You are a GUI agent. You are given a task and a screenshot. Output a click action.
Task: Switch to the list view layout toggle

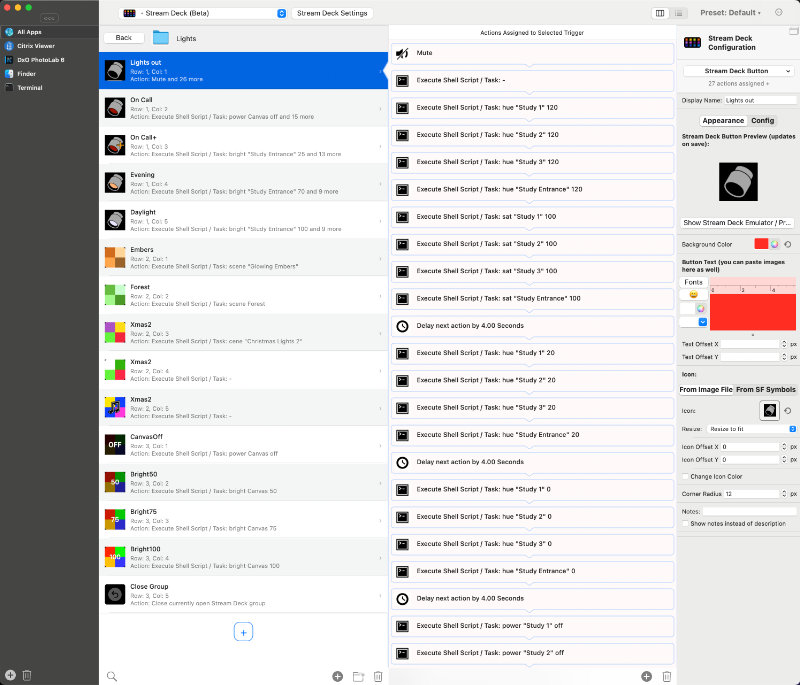point(680,13)
